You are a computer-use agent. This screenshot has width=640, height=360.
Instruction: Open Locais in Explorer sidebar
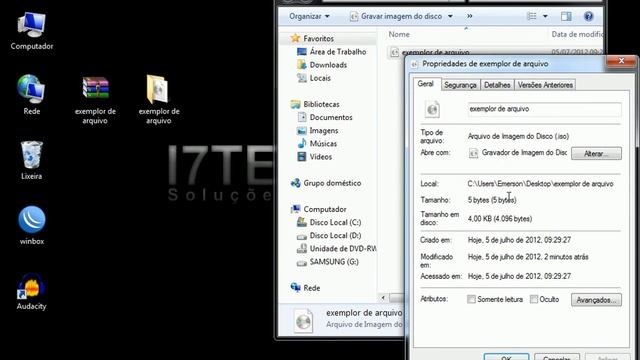[314, 78]
